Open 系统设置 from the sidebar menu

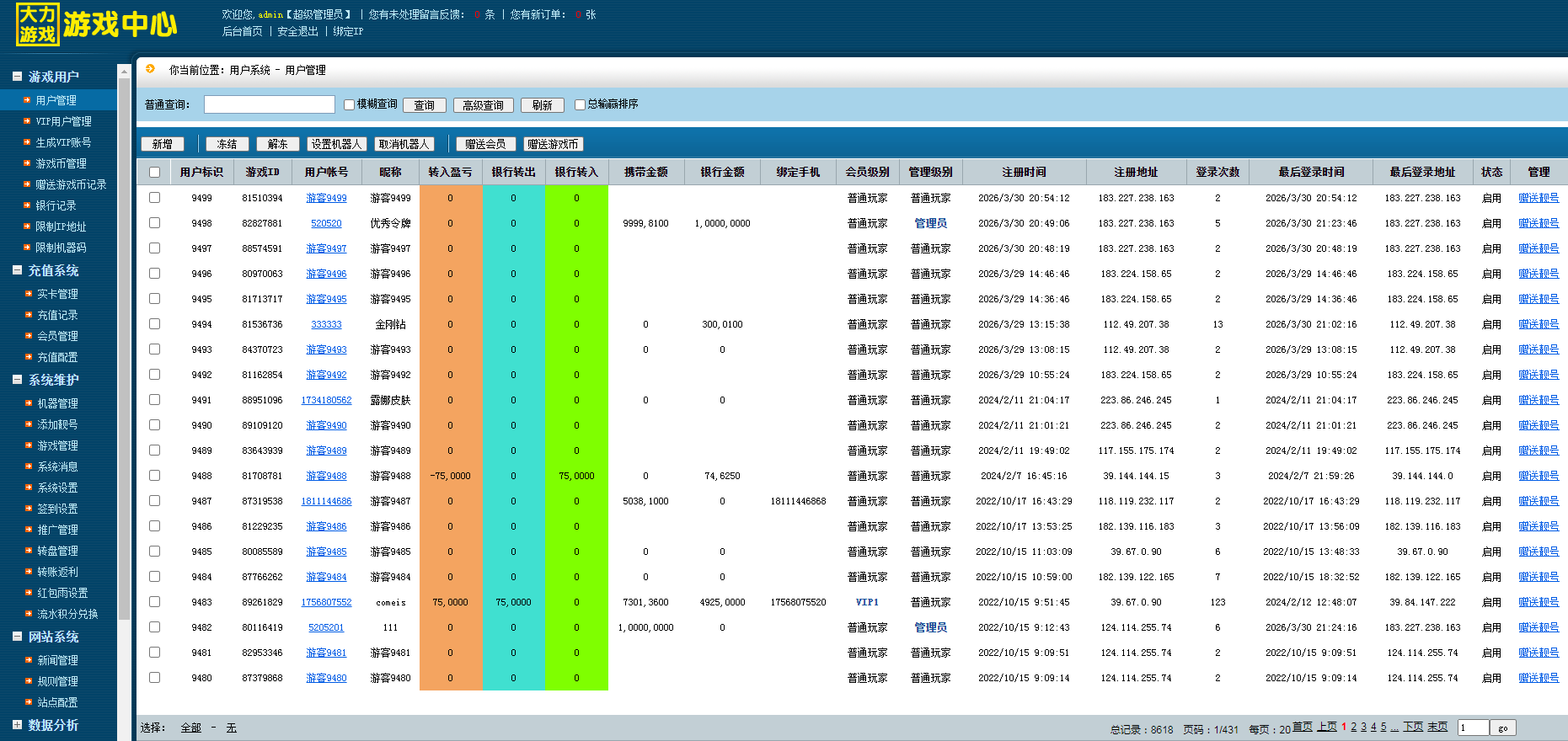click(57, 488)
